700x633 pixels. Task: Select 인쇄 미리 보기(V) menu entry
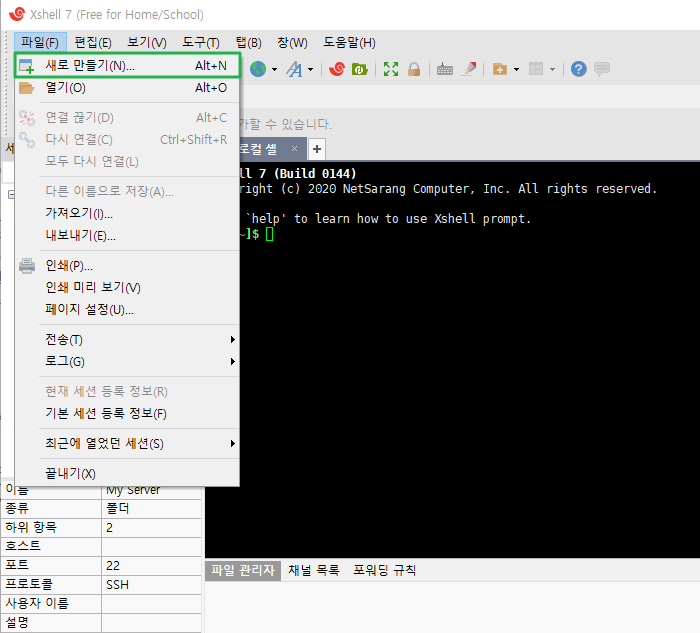(x=128, y=287)
